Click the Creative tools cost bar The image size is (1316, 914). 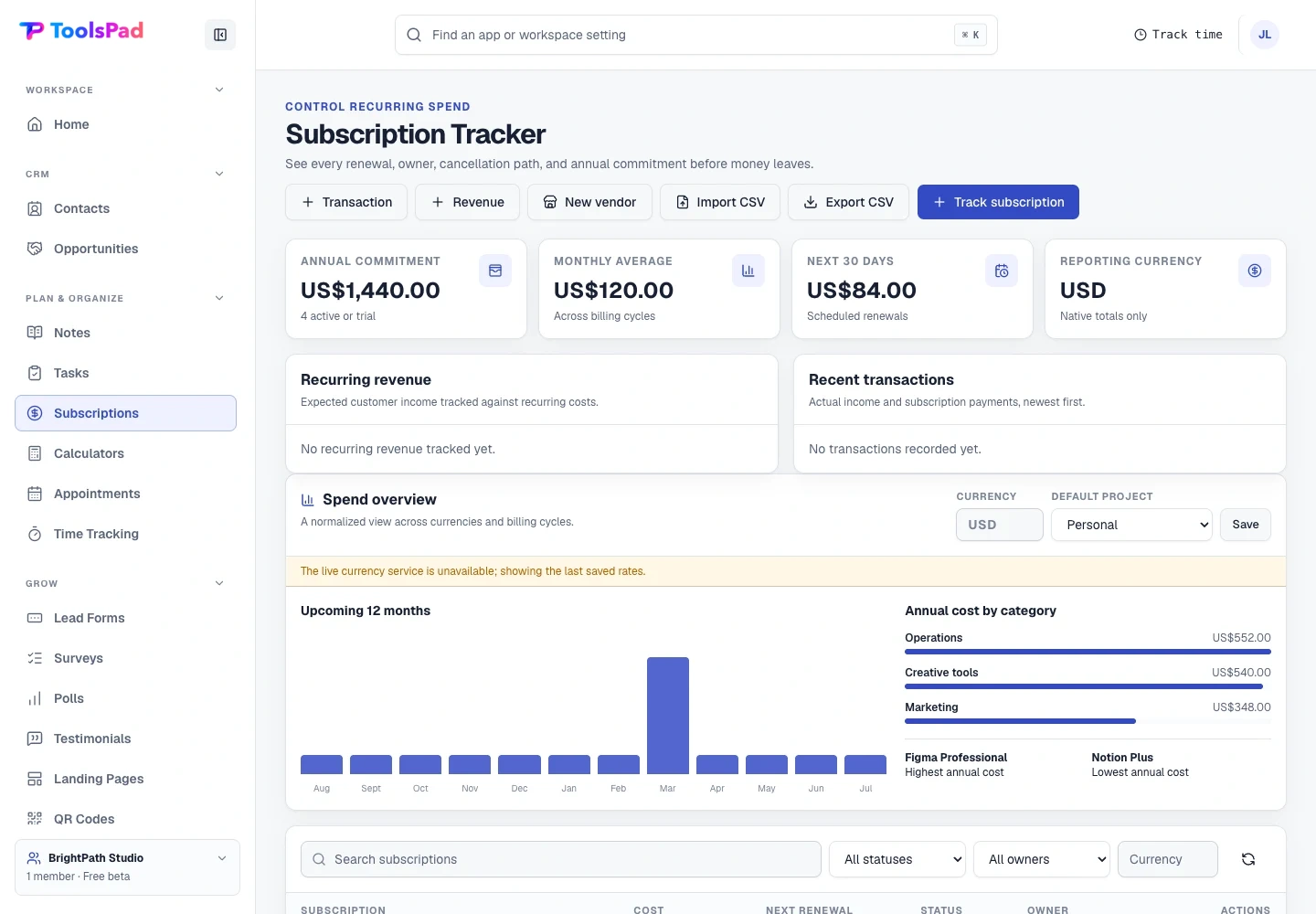[x=1088, y=686]
